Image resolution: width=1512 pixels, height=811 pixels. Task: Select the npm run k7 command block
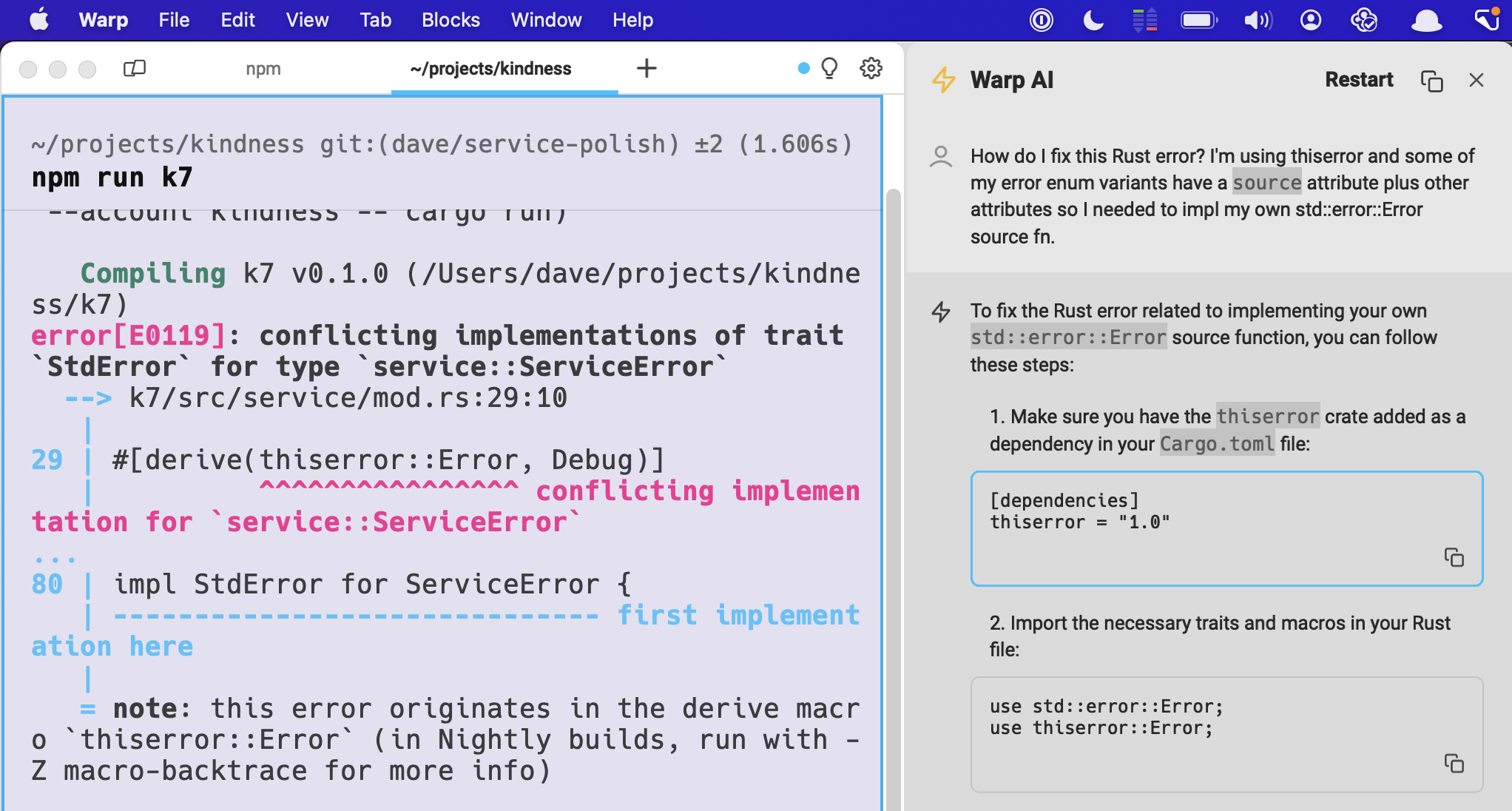click(111, 177)
